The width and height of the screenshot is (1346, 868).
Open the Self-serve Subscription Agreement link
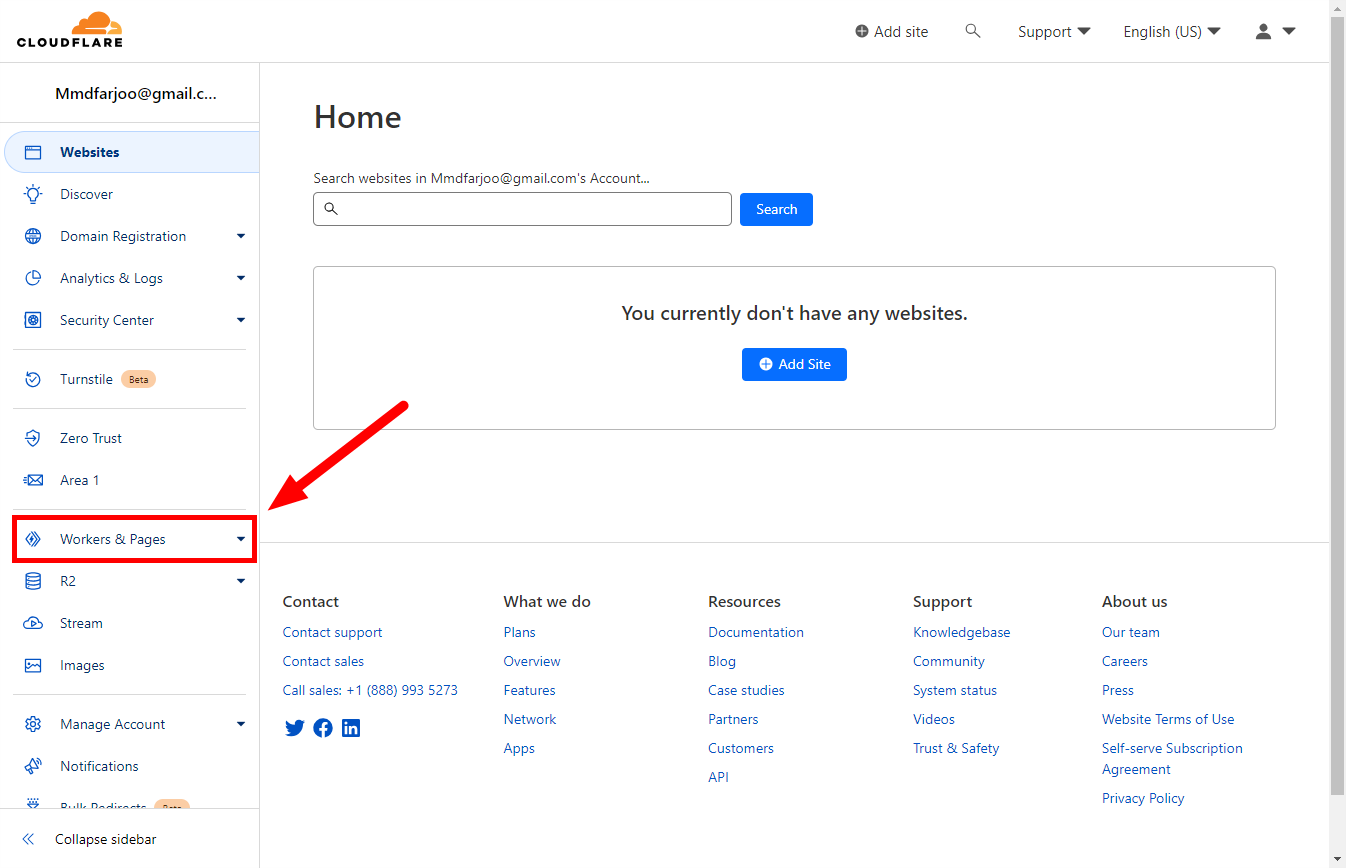click(1172, 758)
